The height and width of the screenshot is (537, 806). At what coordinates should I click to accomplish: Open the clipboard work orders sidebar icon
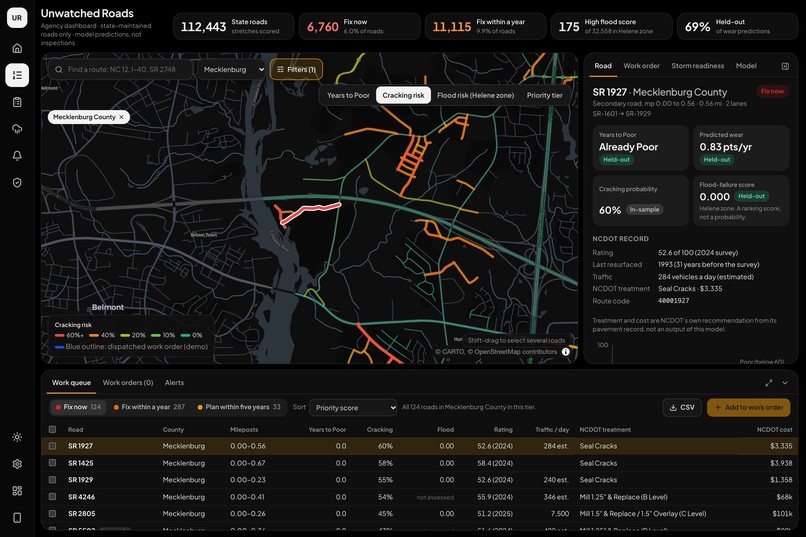[x=17, y=102]
